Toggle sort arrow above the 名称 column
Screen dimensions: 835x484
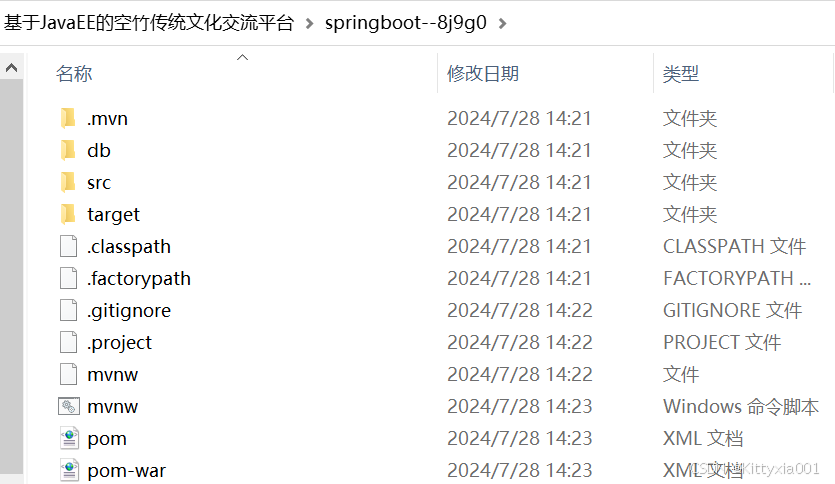(242, 58)
